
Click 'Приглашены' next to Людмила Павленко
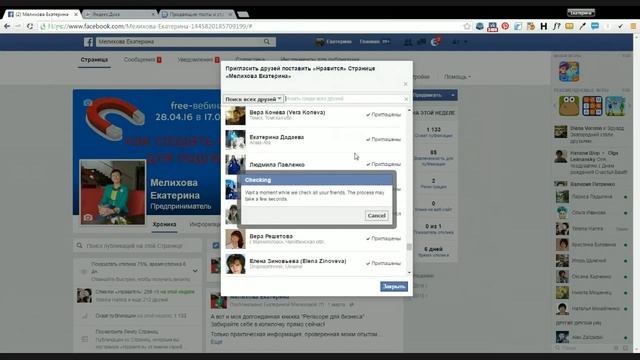383,164
